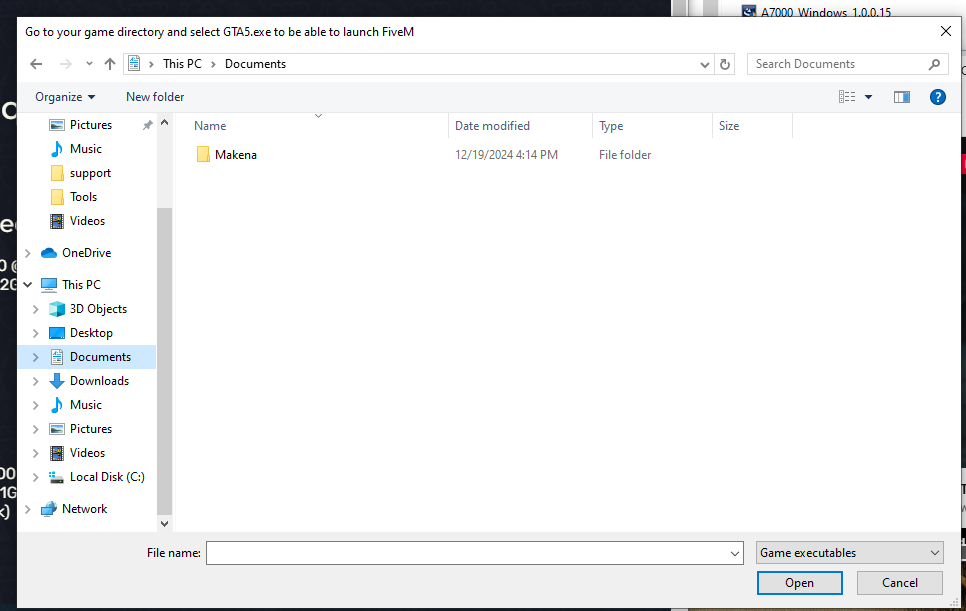Click the Open button
The image size is (966, 611).
click(x=800, y=583)
